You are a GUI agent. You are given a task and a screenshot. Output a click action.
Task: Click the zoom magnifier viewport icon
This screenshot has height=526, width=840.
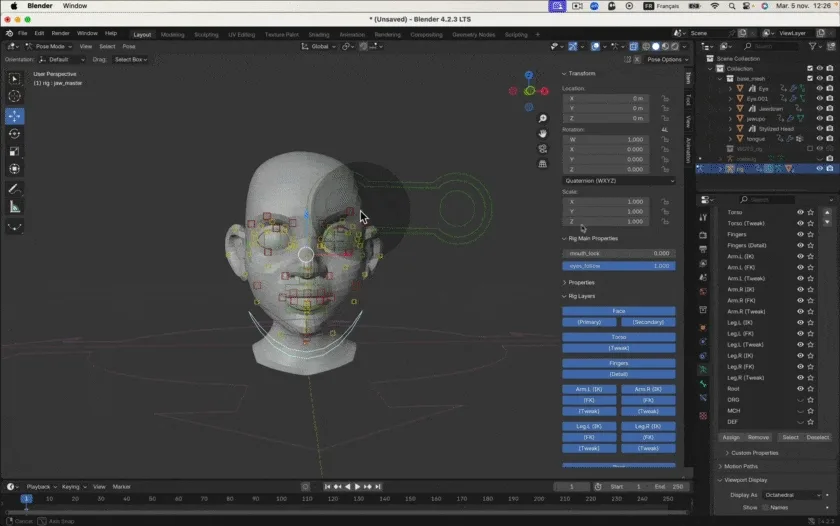(543, 118)
